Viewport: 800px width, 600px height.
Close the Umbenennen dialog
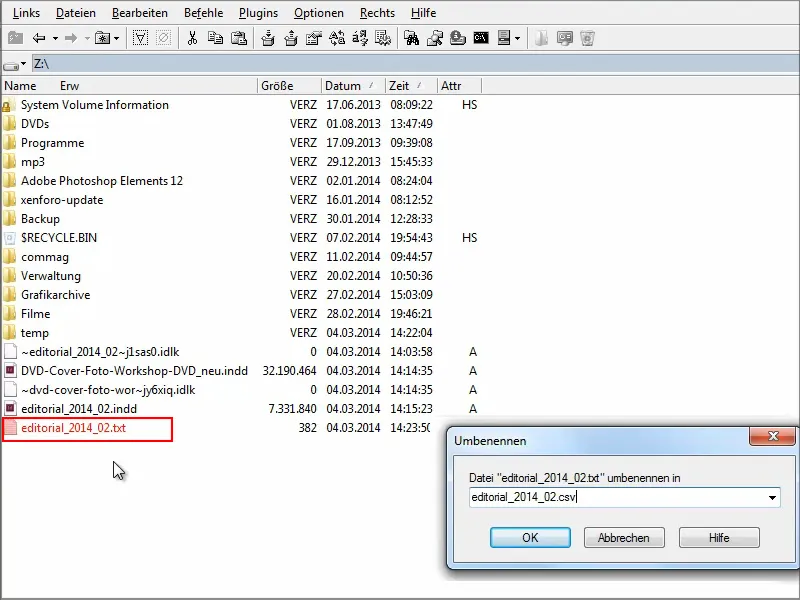coord(772,436)
